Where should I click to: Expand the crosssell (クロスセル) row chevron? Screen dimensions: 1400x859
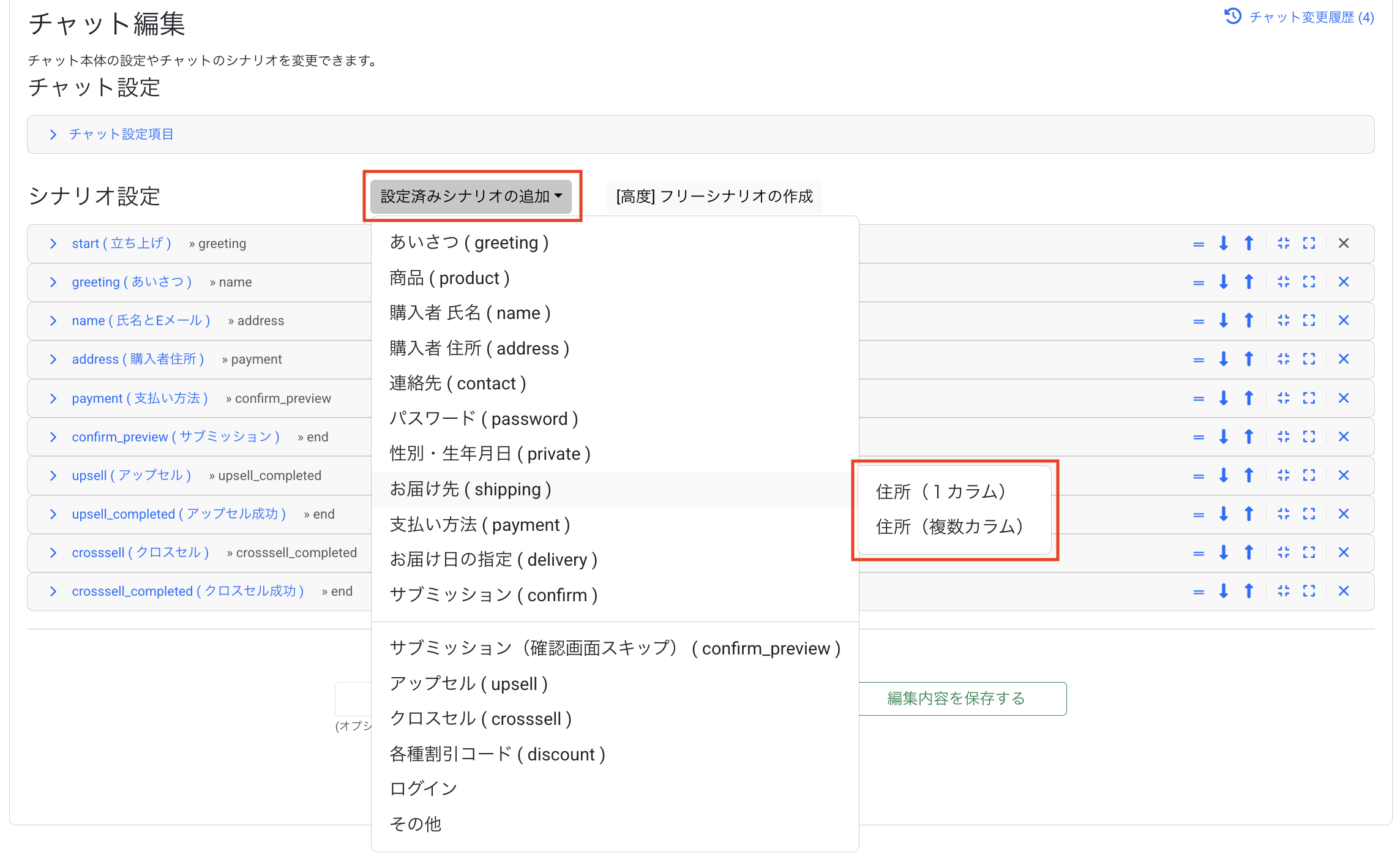[53, 553]
